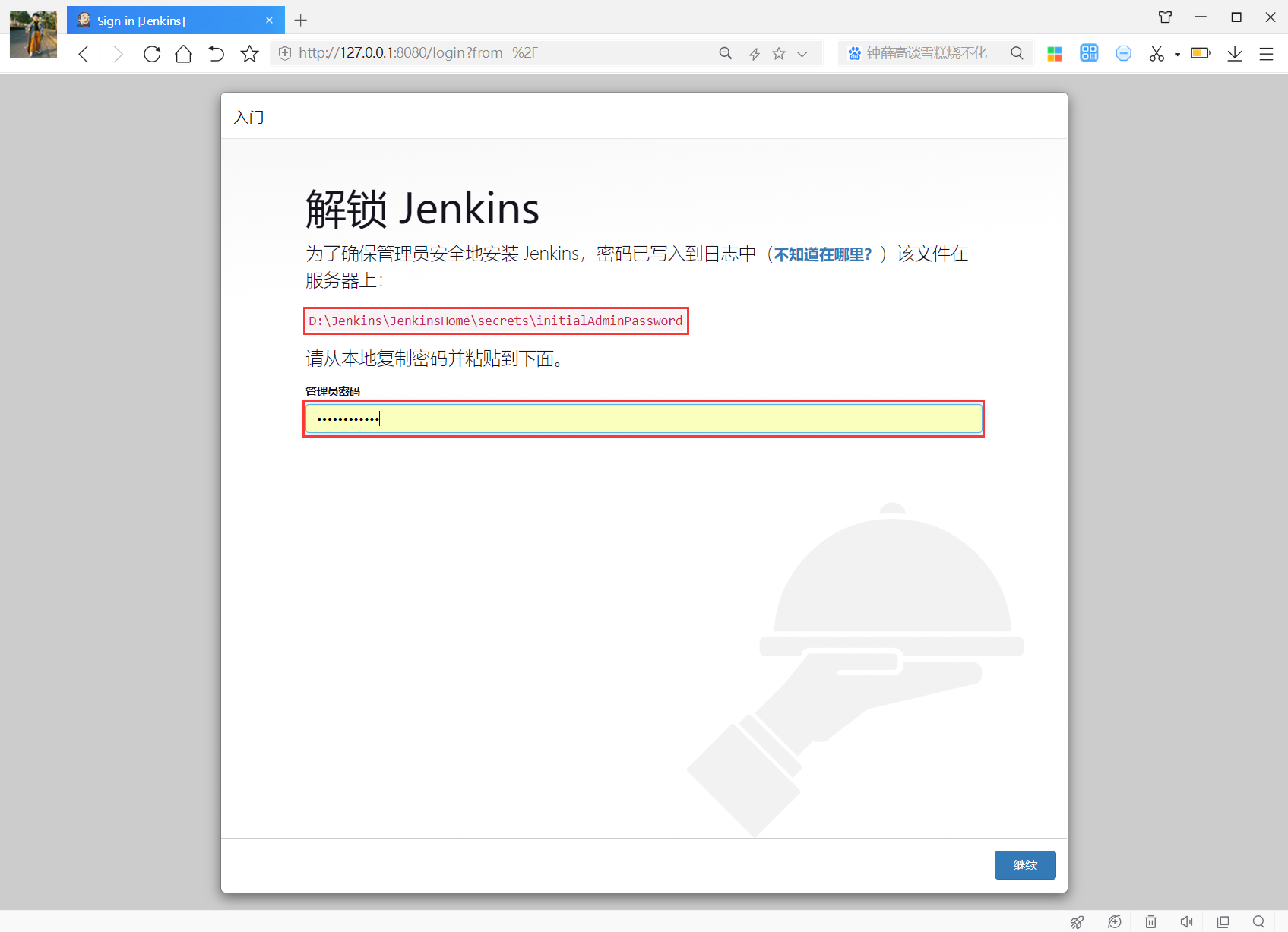Click the user avatar thumbnail
The height and width of the screenshot is (932, 1288).
[33, 34]
